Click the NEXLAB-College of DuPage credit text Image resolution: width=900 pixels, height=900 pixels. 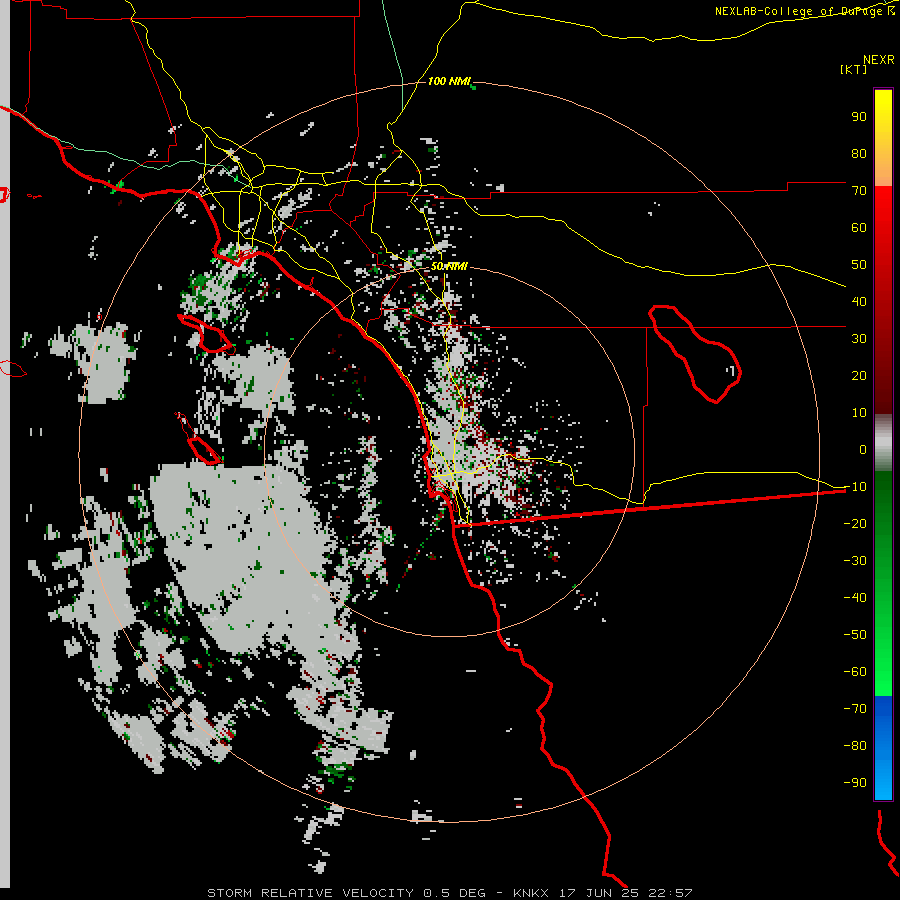pos(804,11)
